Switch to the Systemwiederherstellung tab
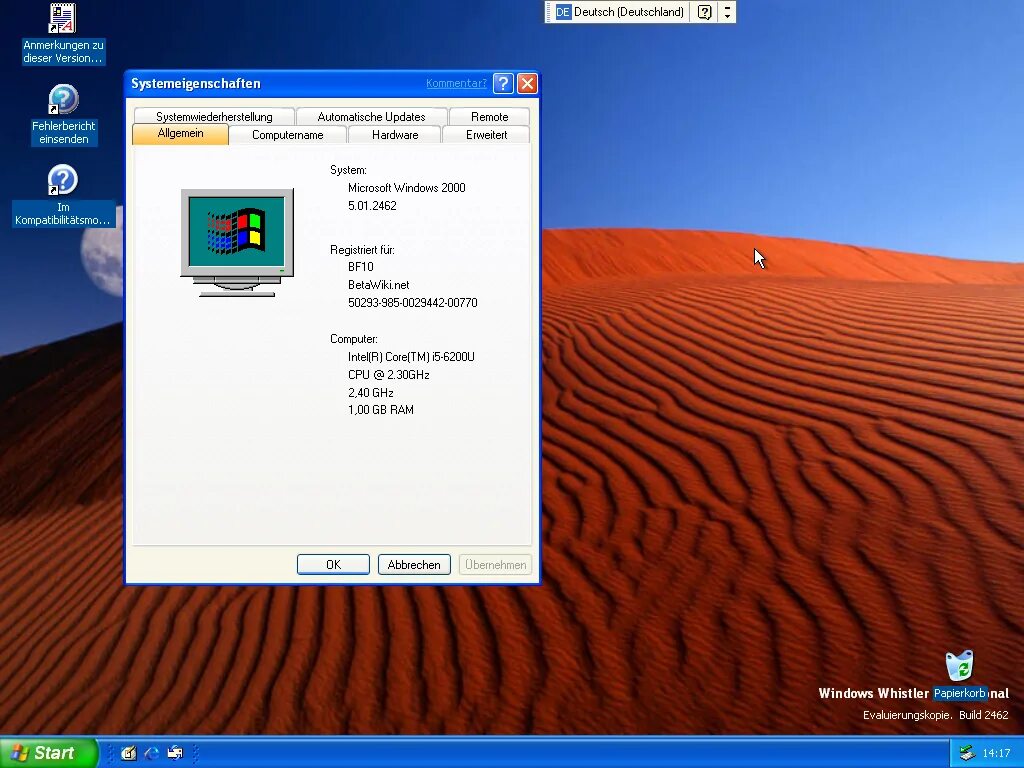This screenshot has height=768, width=1024. [x=214, y=116]
